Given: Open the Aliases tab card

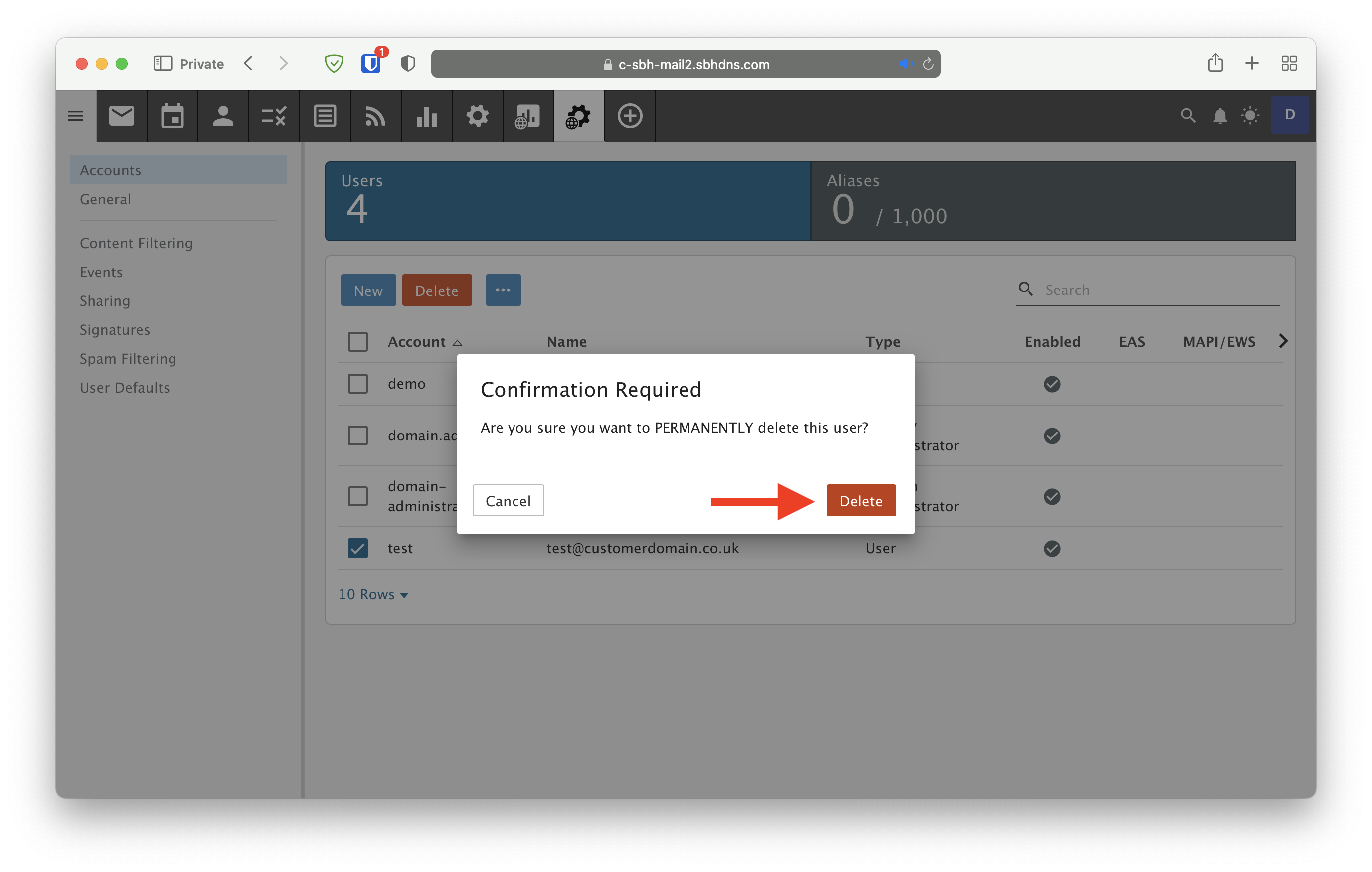Looking at the screenshot, I should [1052, 201].
